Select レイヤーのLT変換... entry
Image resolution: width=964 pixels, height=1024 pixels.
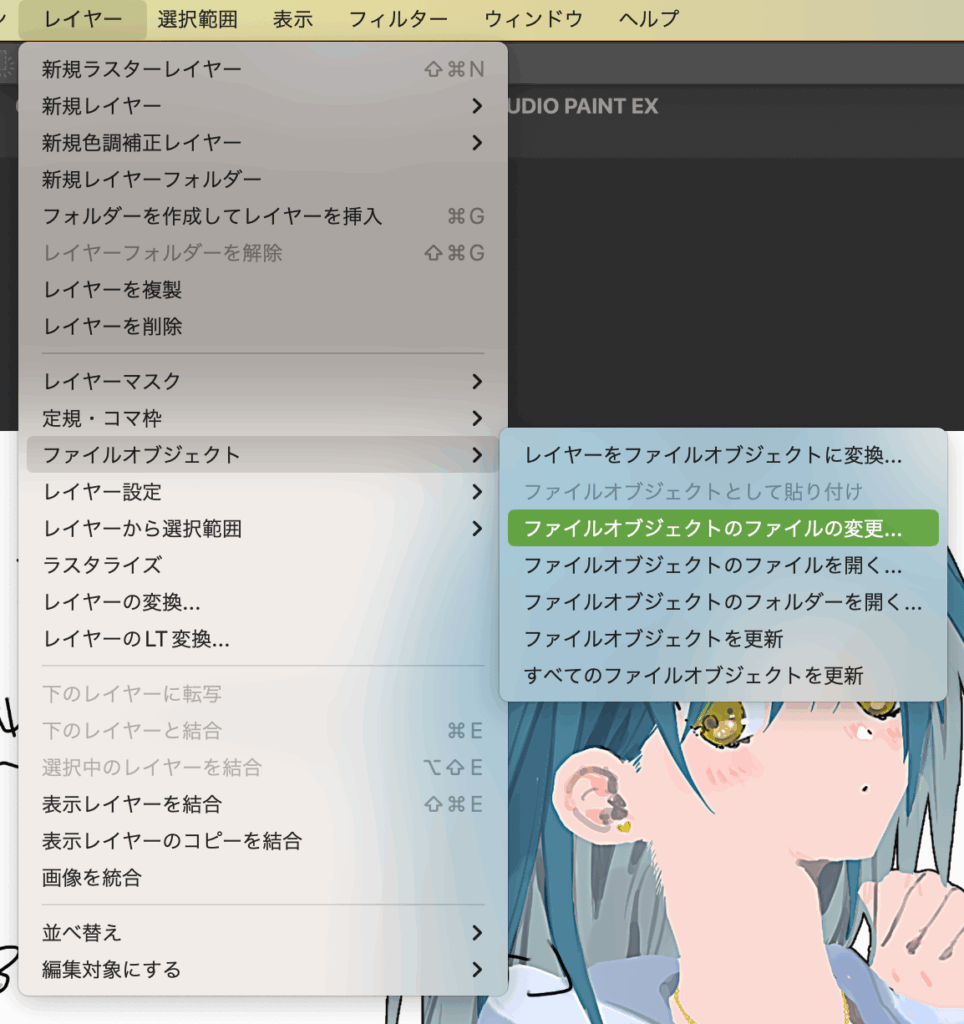(263, 639)
